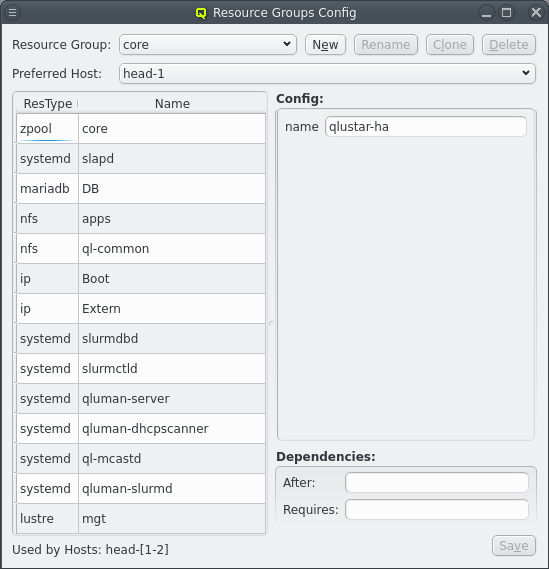Close the Resource Groups Config window

coord(536,13)
